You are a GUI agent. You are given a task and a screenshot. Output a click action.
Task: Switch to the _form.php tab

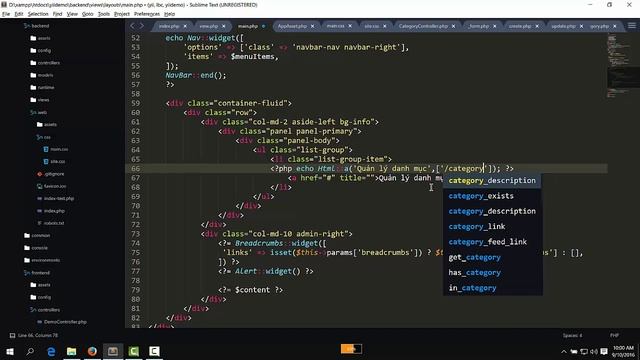[x=479, y=26]
